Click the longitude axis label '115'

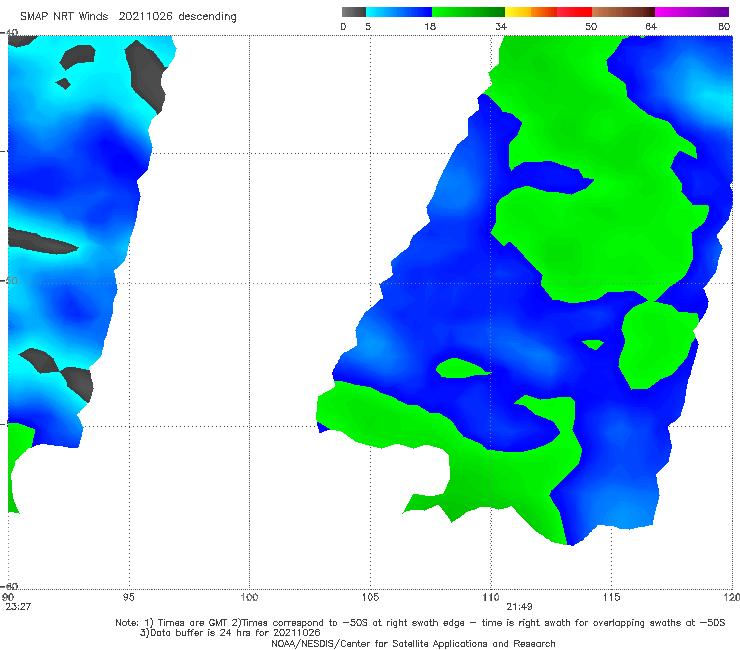coord(612,597)
